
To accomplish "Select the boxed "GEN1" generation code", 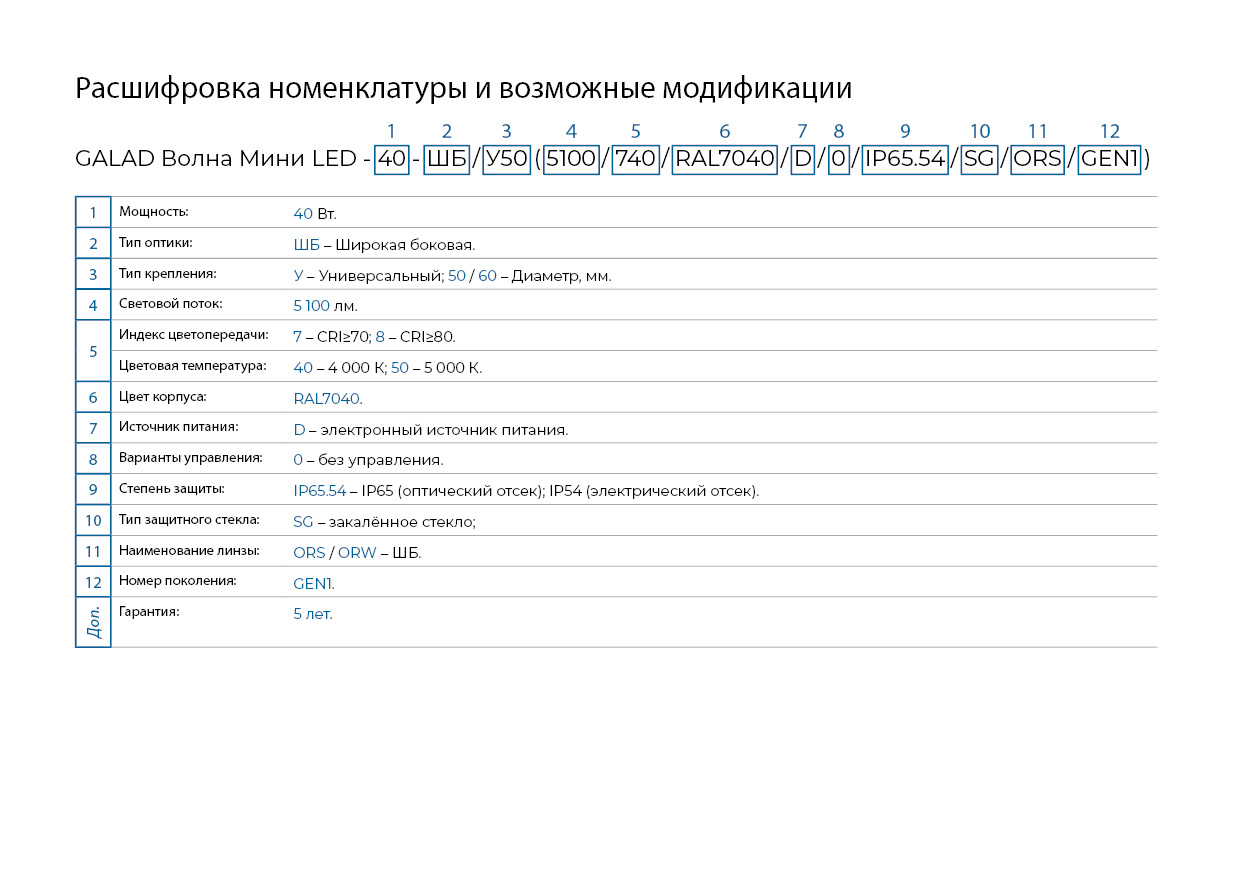I will [x=1110, y=159].
